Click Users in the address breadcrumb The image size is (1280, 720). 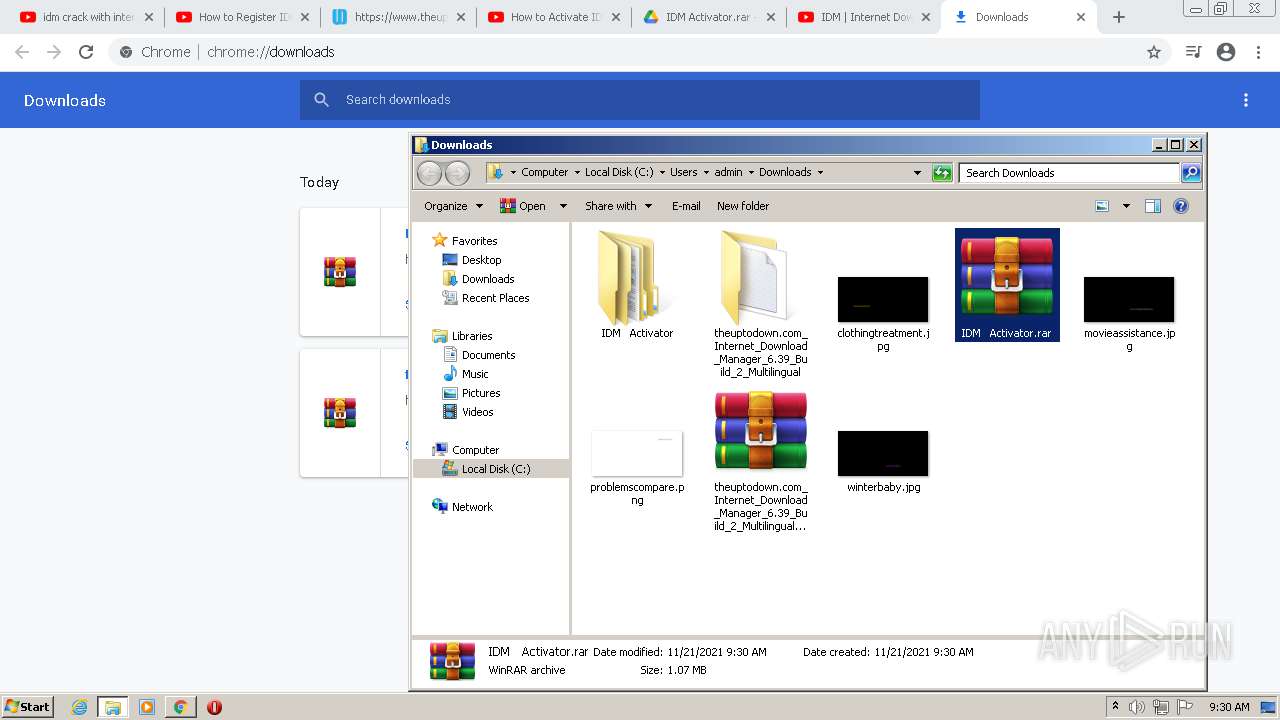[684, 172]
